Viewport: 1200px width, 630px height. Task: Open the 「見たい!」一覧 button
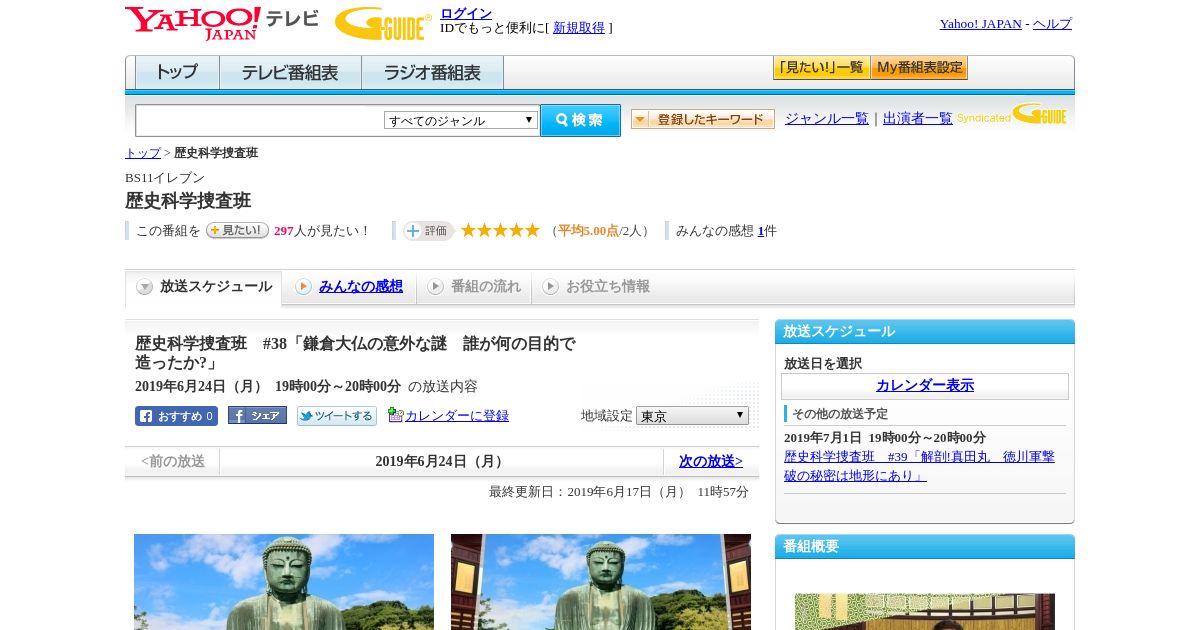(x=821, y=68)
